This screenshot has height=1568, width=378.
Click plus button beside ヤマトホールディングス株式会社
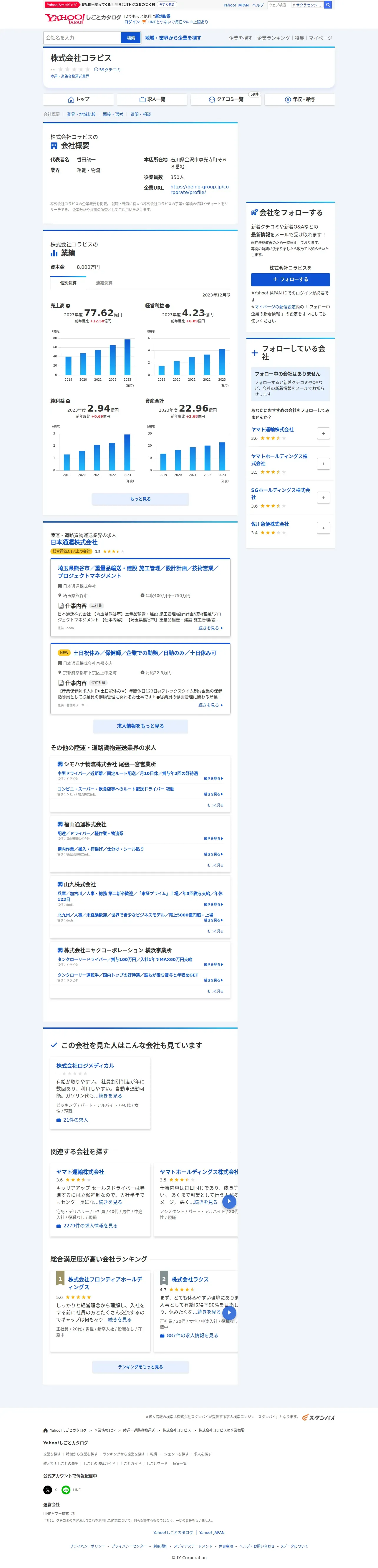[323, 464]
